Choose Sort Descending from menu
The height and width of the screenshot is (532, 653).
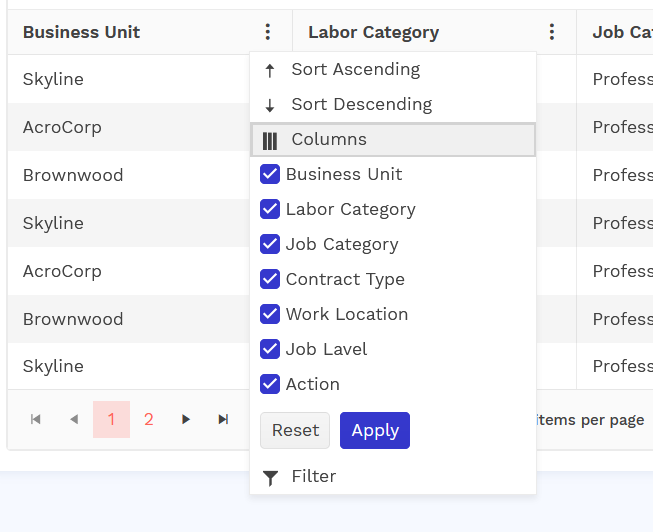361,105
